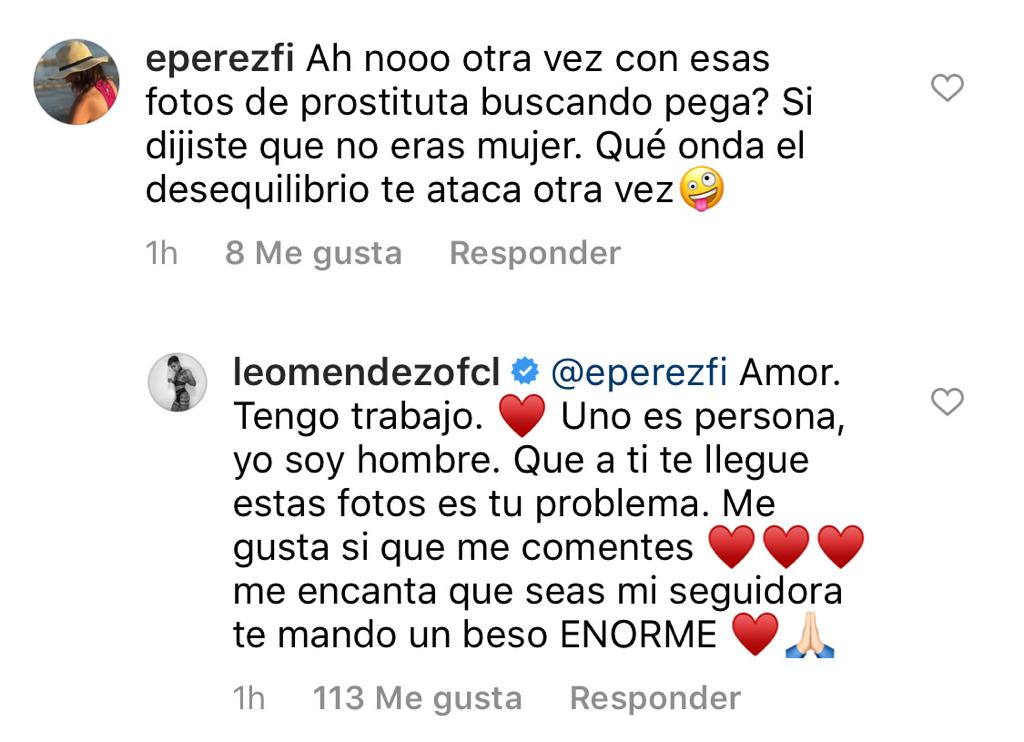Click the verified badge next to leomendezofcl
The width and height of the screenshot is (1024, 742).
pyautogui.click(x=524, y=371)
